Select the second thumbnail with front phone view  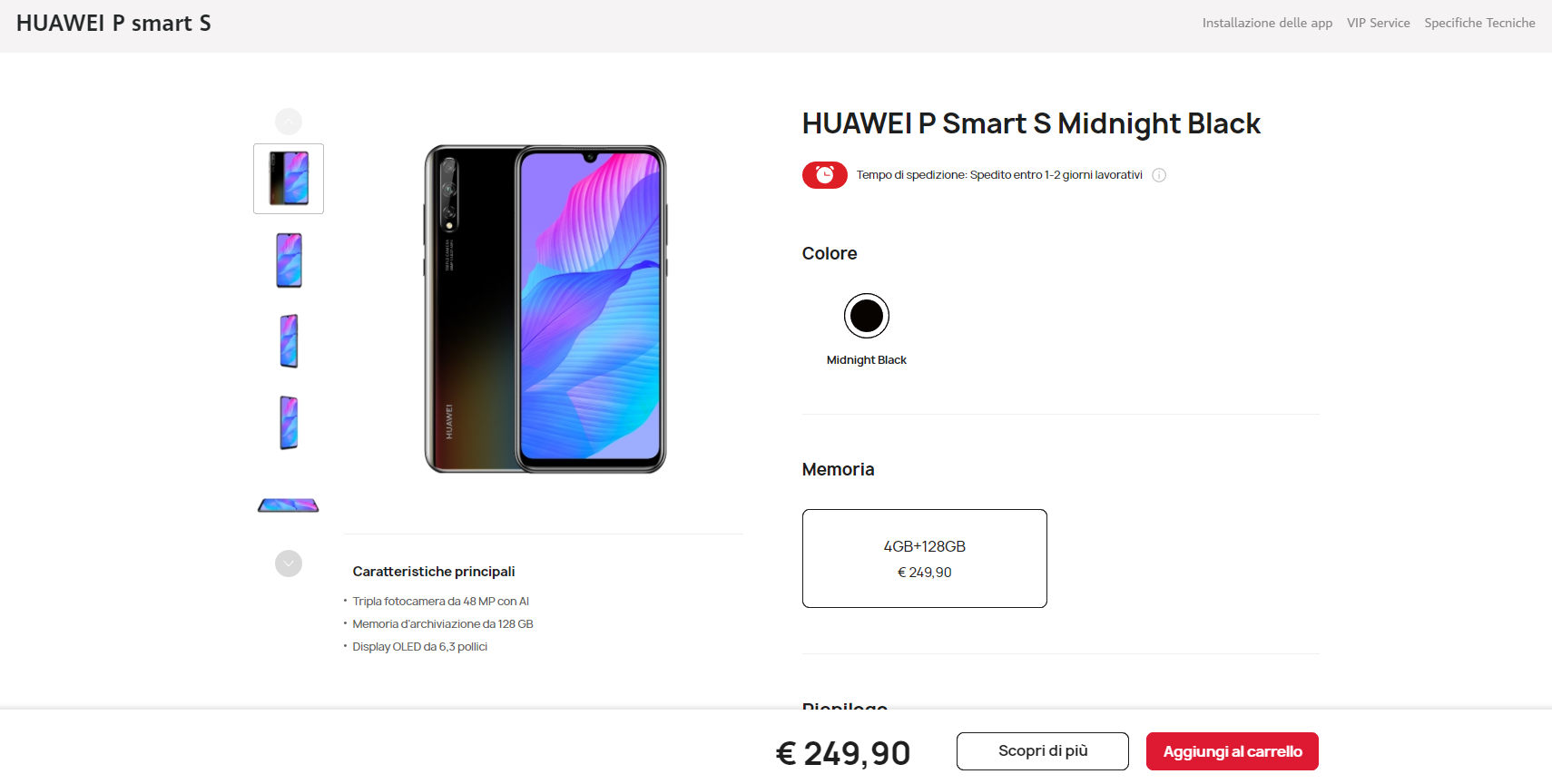(x=289, y=260)
